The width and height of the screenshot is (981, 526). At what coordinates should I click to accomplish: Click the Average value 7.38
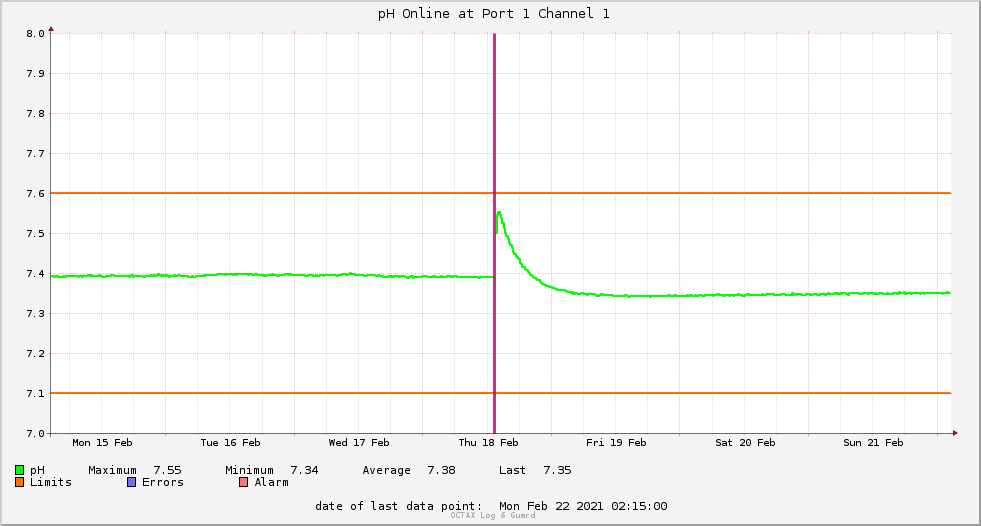[441, 470]
